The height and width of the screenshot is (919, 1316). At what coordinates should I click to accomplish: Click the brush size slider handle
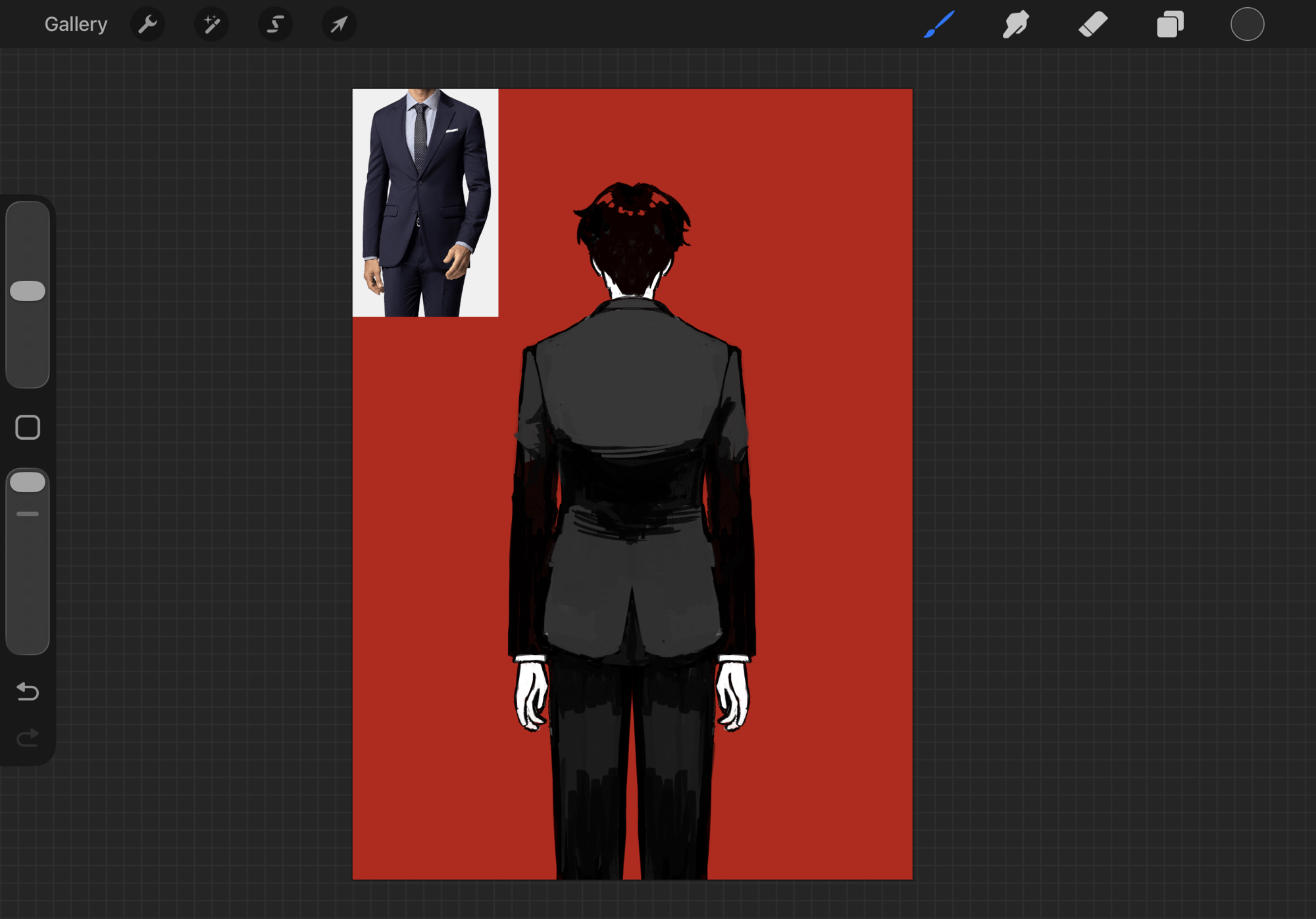28,291
